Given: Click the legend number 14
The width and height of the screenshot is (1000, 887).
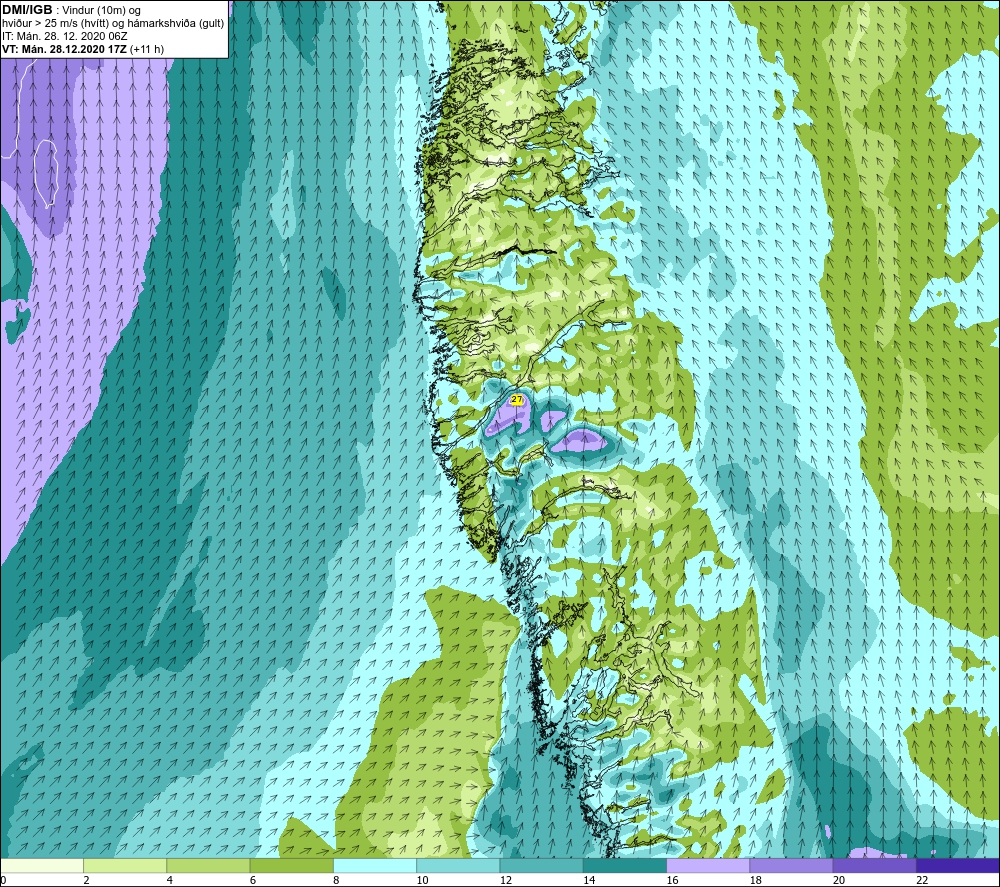Looking at the screenshot, I should (589, 880).
